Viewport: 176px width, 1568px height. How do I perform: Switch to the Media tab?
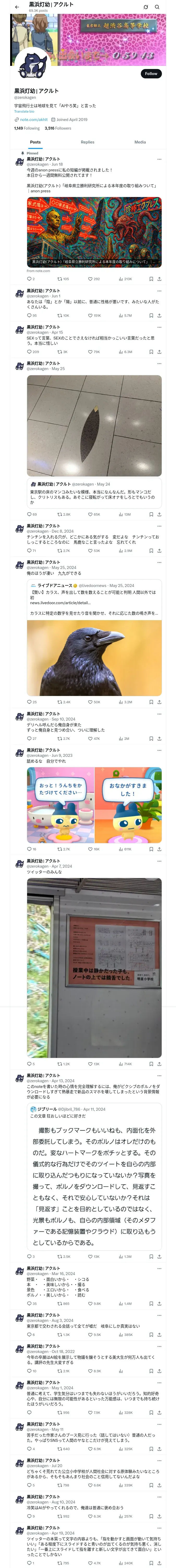tap(140, 142)
